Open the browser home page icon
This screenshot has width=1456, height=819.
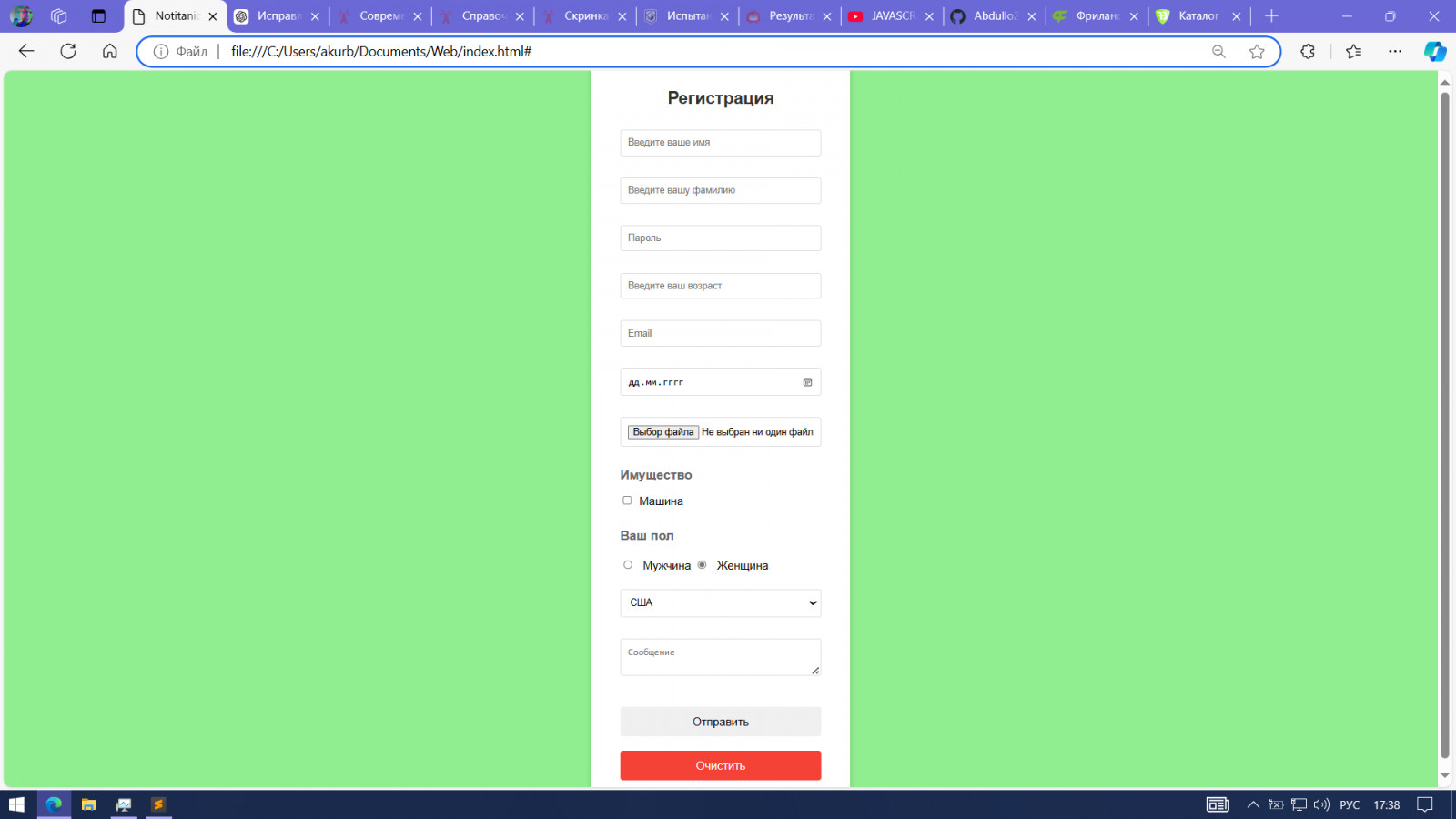coord(110,51)
